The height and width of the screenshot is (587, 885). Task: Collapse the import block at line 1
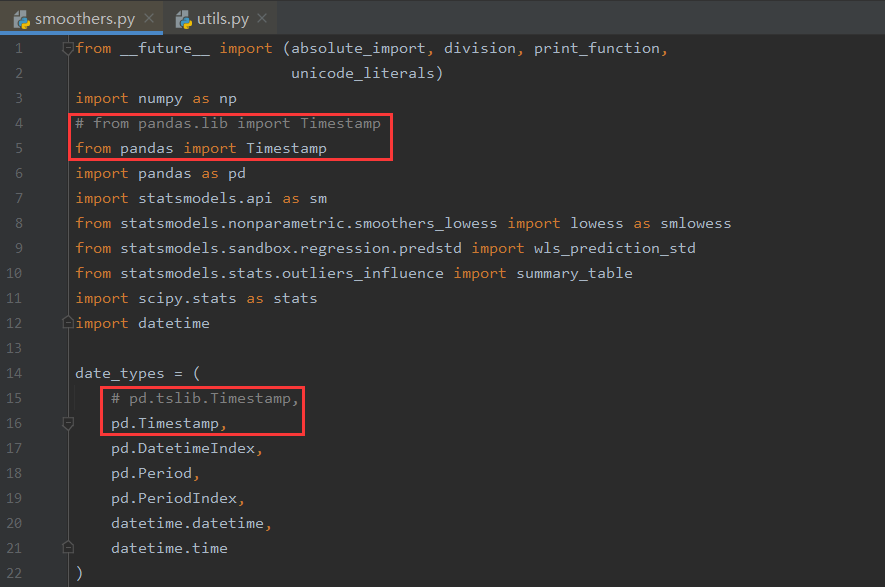tap(68, 49)
